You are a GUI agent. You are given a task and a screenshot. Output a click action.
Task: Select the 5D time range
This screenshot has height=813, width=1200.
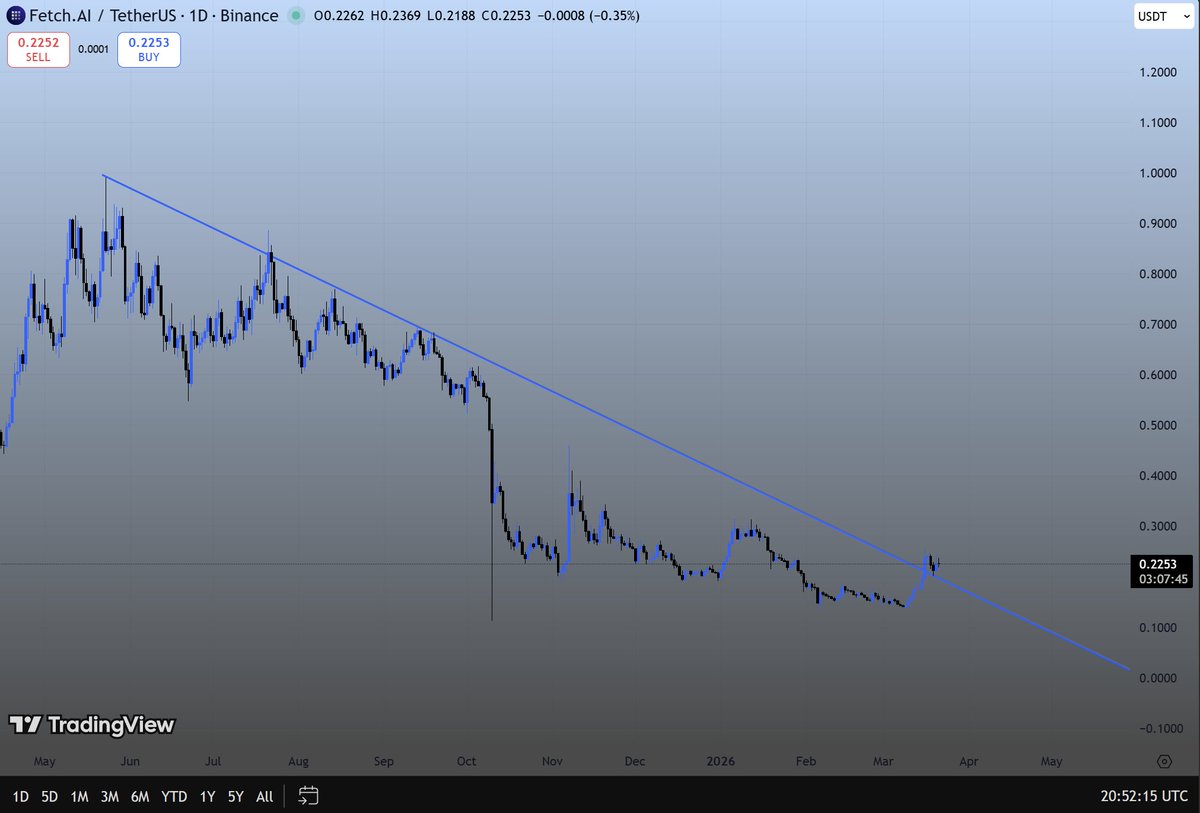[x=50, y=796]
